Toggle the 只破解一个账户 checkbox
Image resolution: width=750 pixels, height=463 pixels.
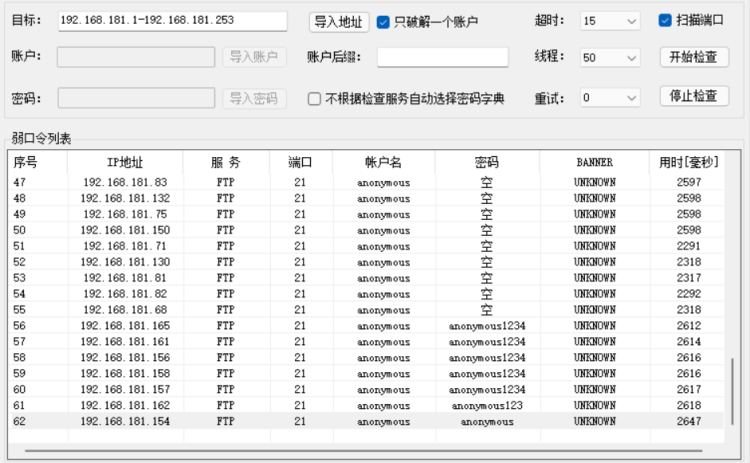click(x=383, y=22)
